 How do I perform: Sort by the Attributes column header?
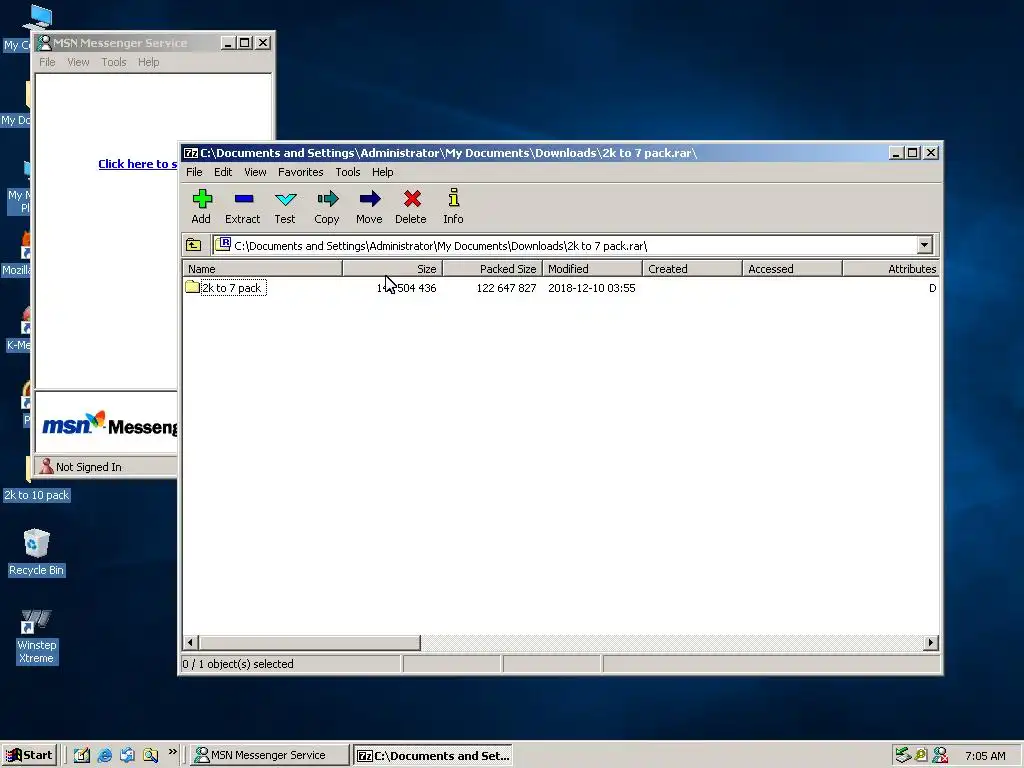click(x=891, y=268)
